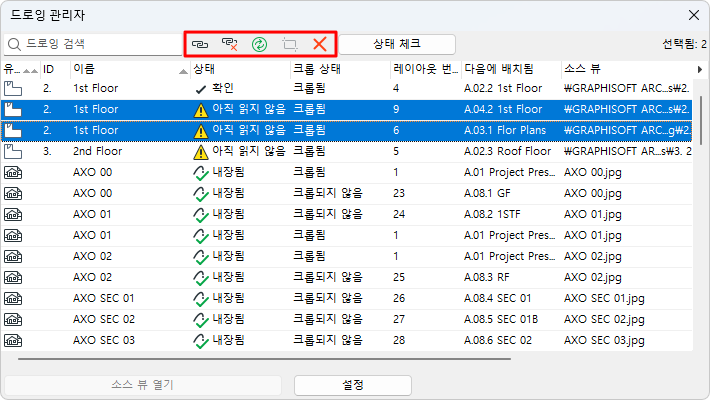Expand more columns with the right arrow
The width and height of the screenshot is (710, 400).
(x=700, y=69)
